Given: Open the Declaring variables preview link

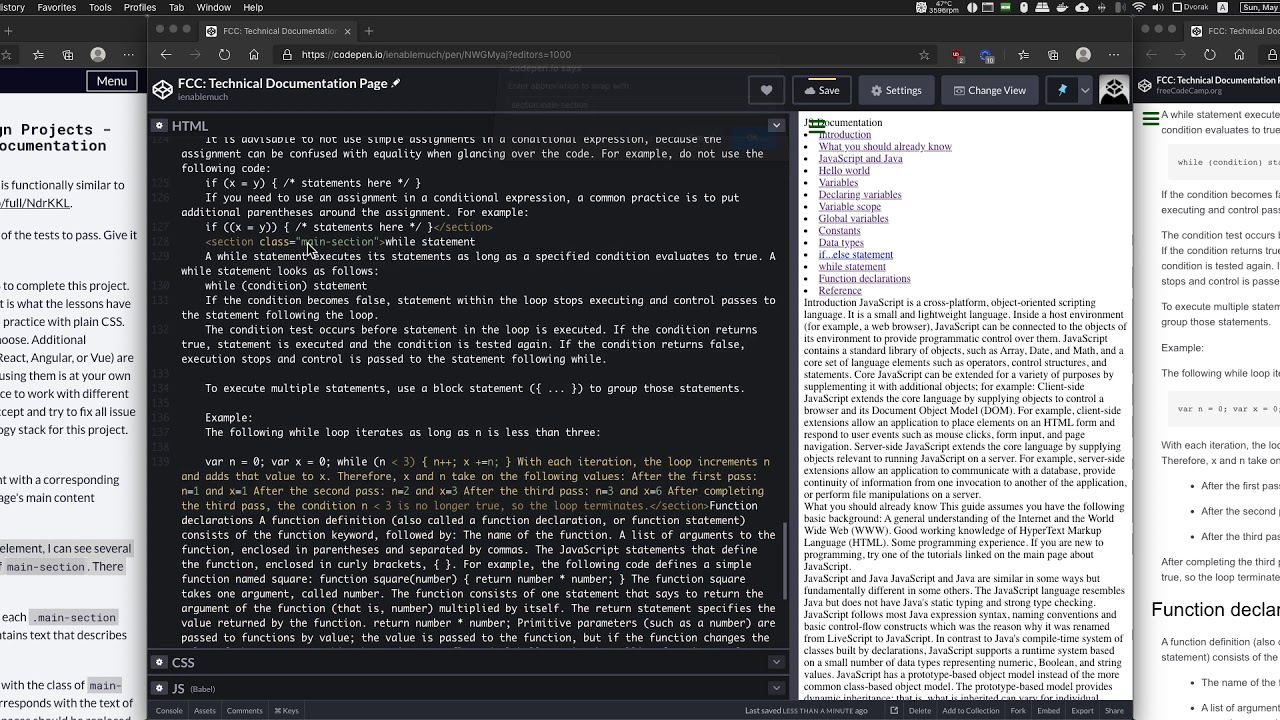Looking at the screenshot, I should point(860,195).
